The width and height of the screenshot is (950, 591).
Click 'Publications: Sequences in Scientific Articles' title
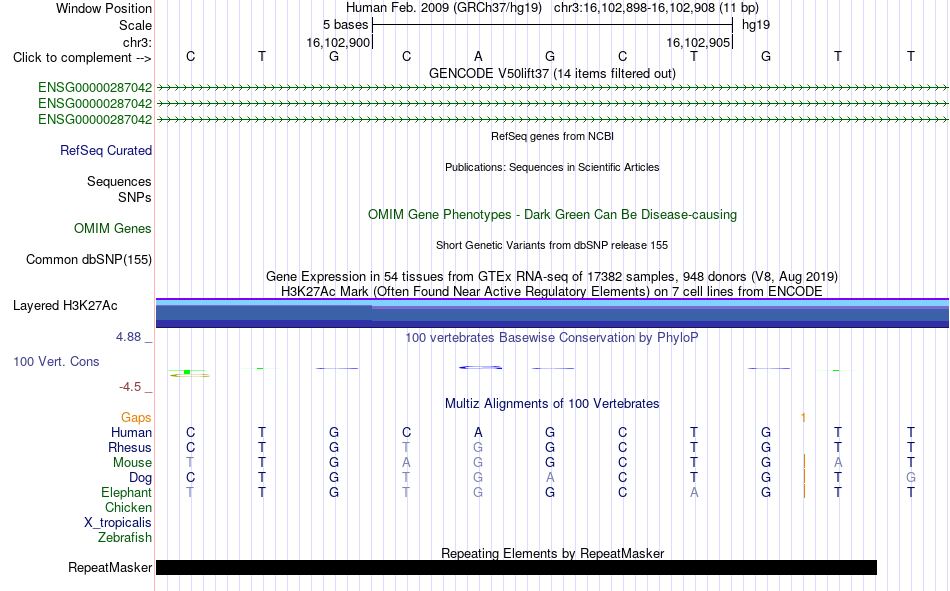(552, 167)
